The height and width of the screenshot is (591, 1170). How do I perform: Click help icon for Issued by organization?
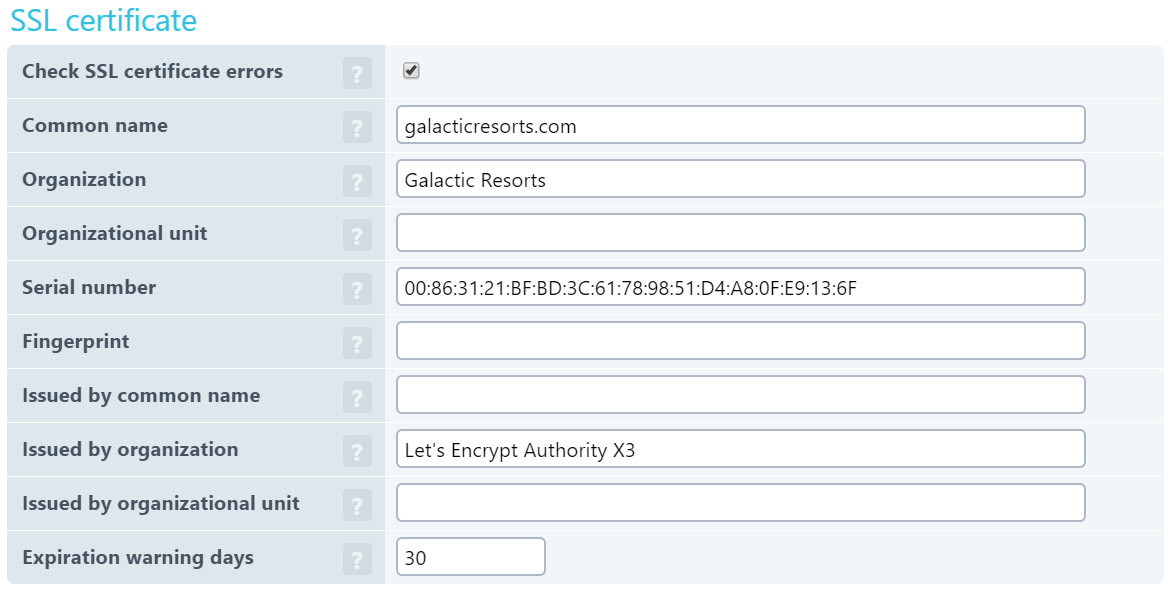point(357,451)
